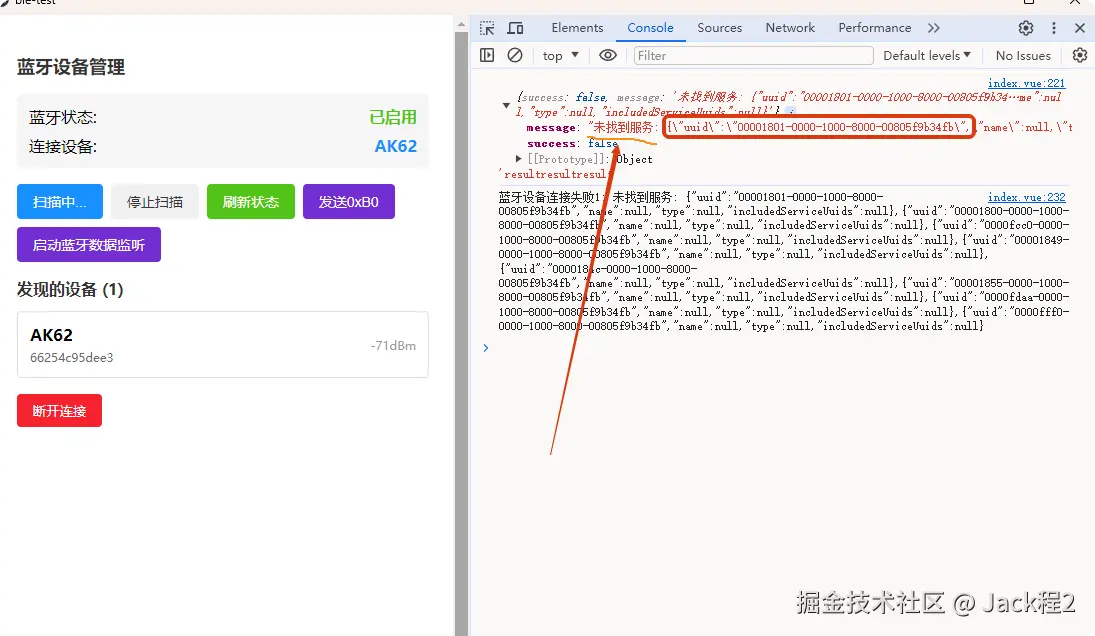Viewport: 1095px width, 636px height.
Task: Click the No Issues indicator
Action: click(1023, 55)
